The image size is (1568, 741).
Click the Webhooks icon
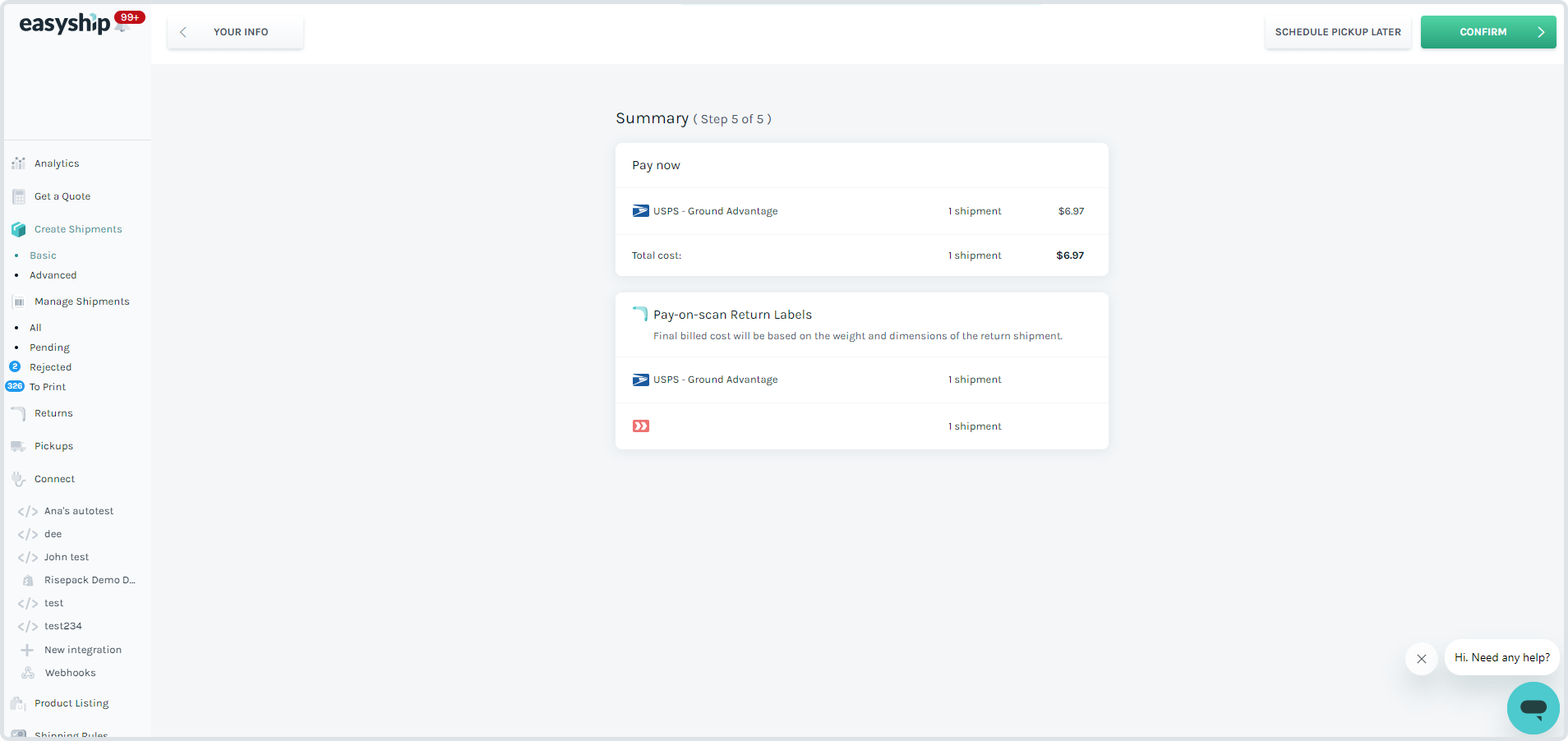(28, 673)
